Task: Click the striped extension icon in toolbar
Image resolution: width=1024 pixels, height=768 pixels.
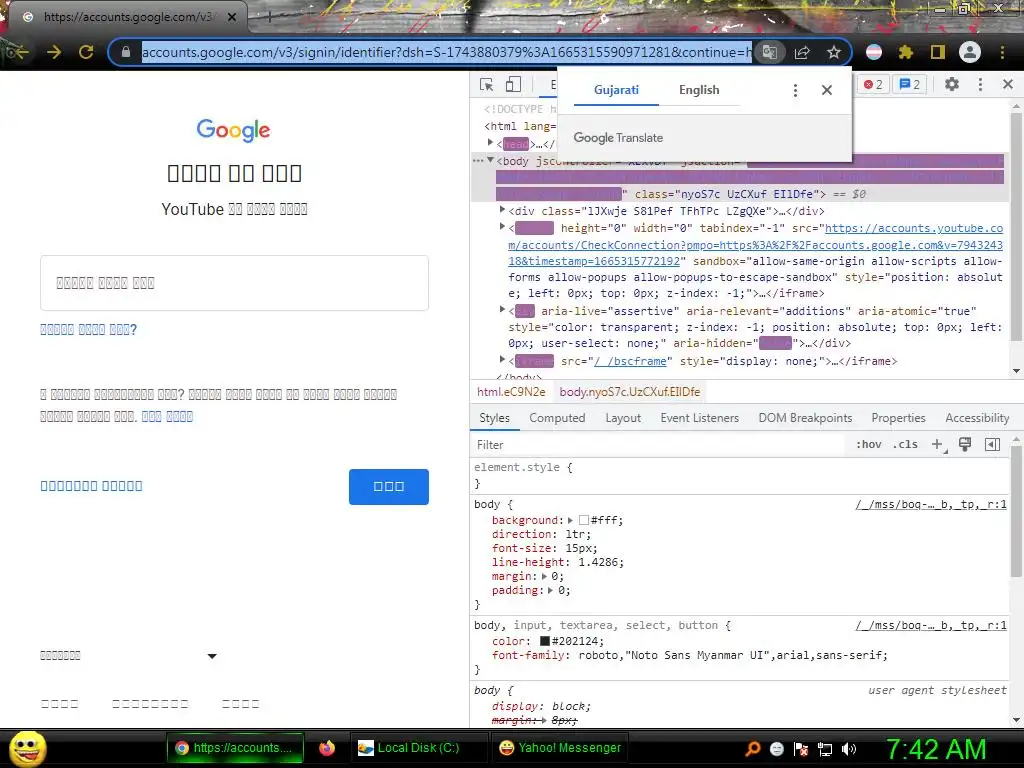Action: coord(874,52)
